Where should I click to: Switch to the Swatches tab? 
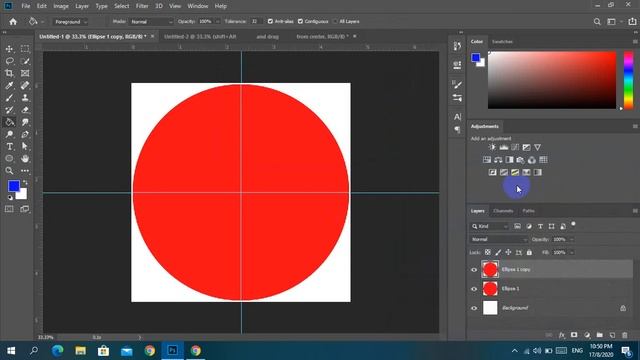[x=502, y=42]
